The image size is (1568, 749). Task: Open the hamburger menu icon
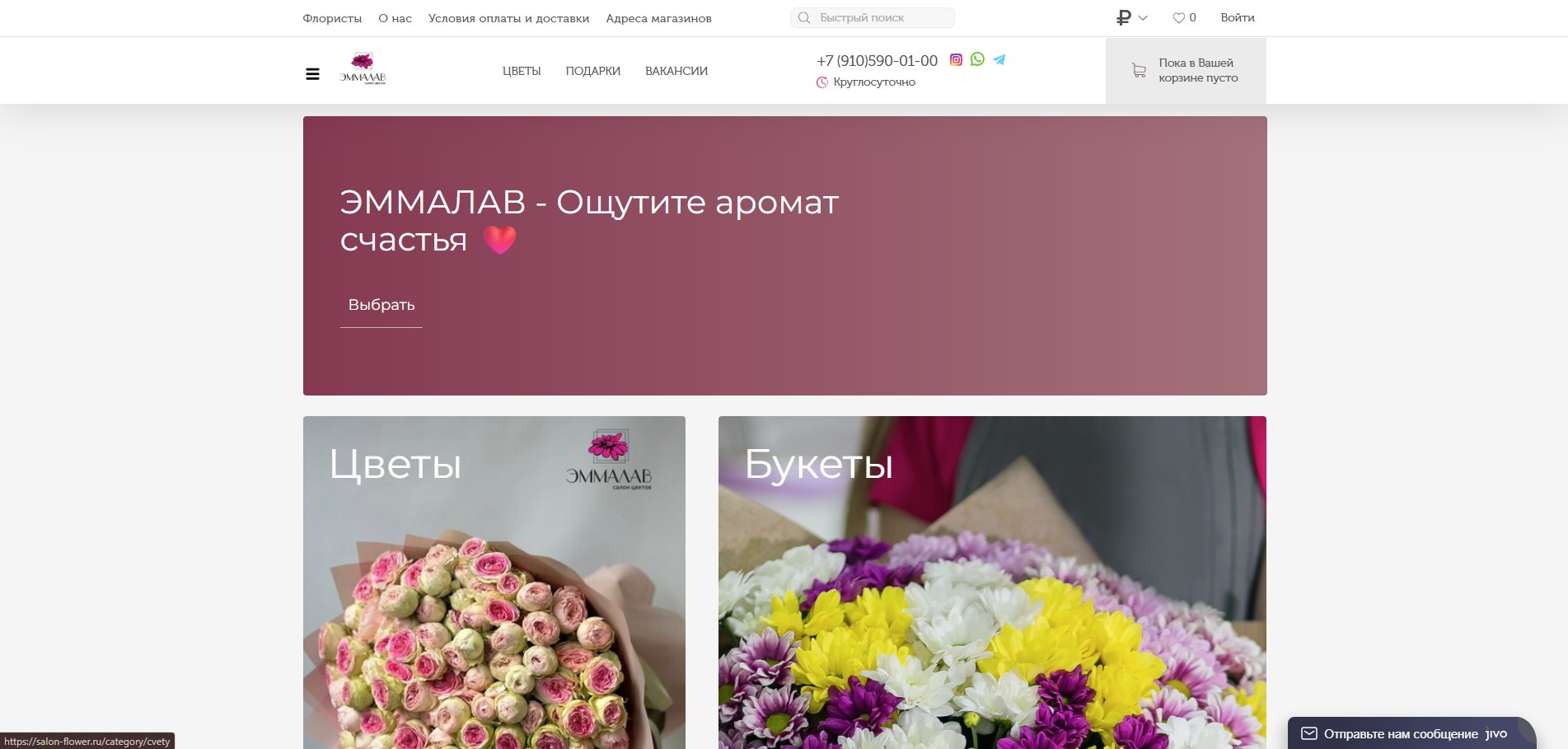pos(312,74)
